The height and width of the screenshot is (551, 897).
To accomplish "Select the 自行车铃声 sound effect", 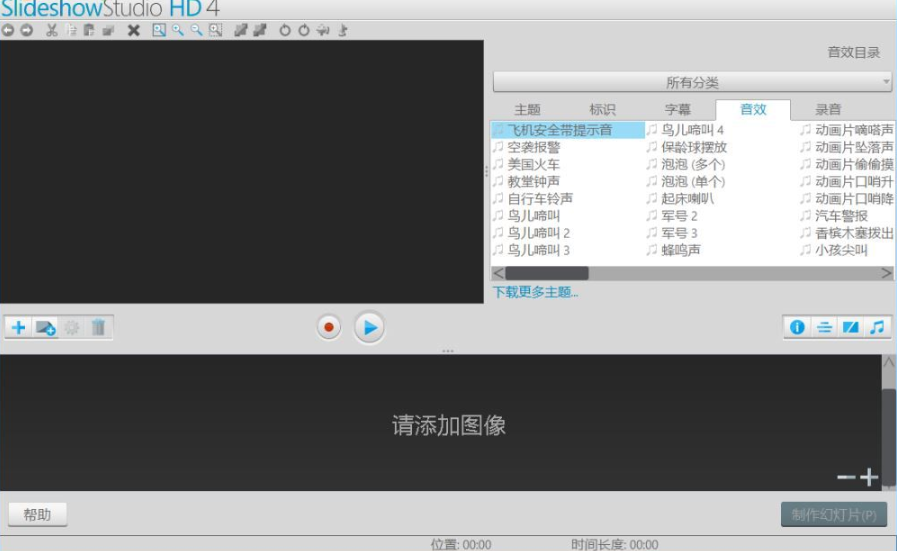I will (540, 199).
